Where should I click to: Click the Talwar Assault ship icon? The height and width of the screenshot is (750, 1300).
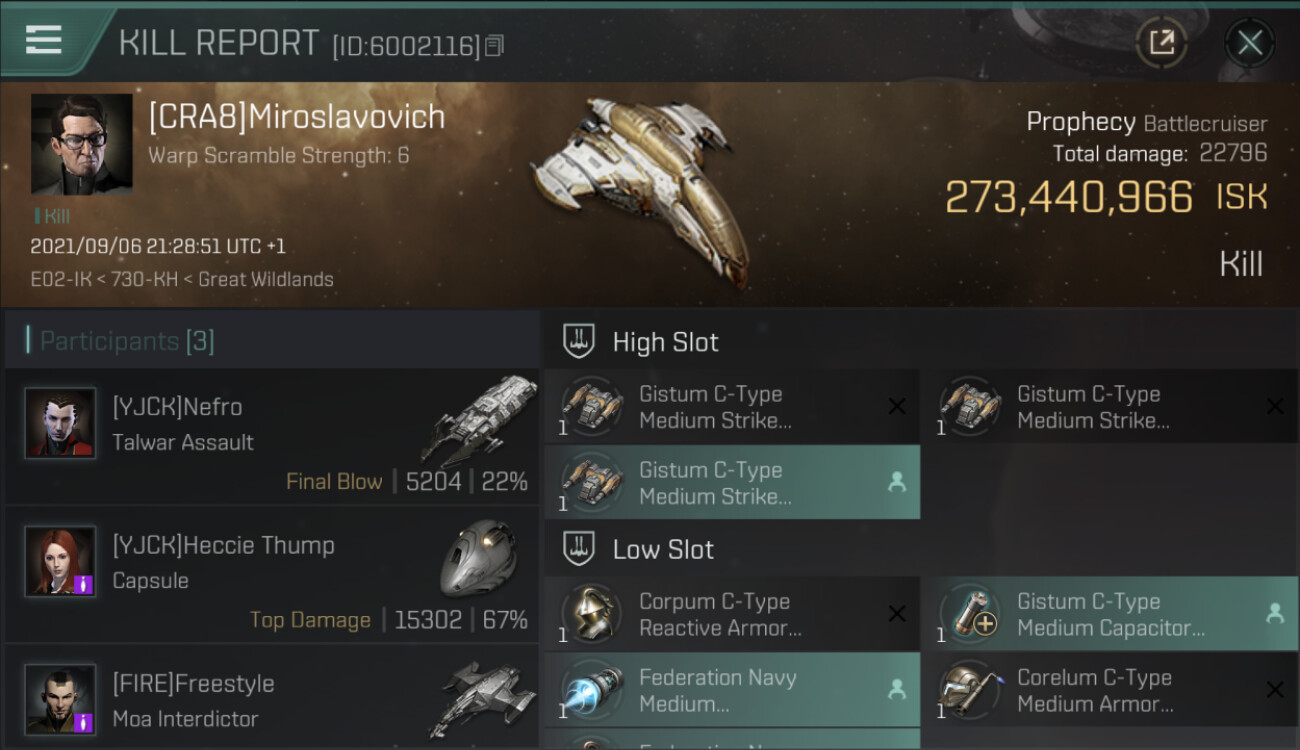point(479,420)
